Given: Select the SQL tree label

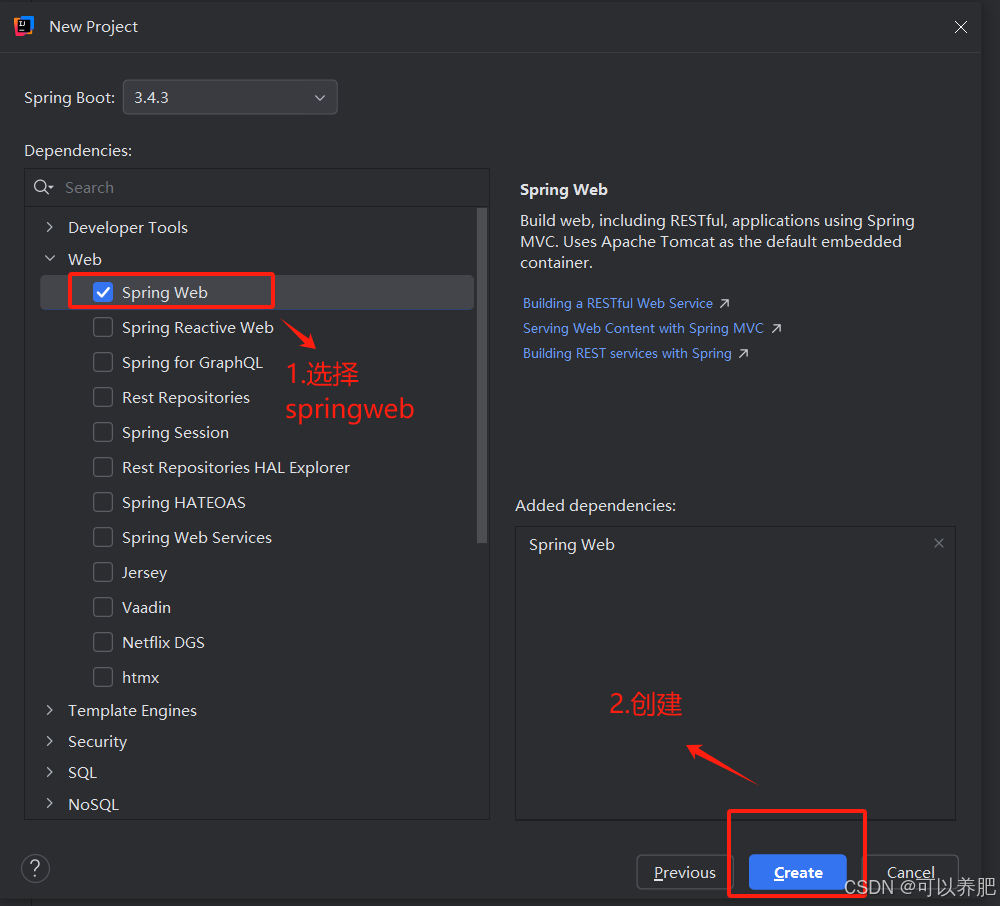Looking at the screenshot, I should 82,773.
